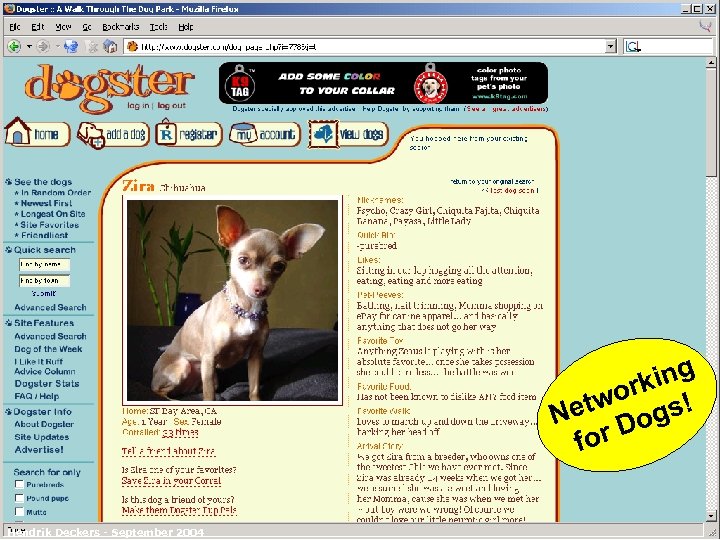This screenshot has height=540, width=720.
Task: Open the Forward button history dropdown arrow
Action: click(57, 46)
